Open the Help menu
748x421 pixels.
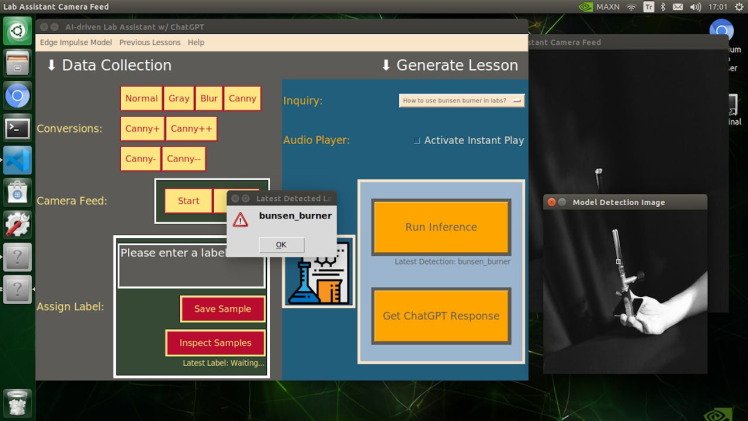coord(196,42)
